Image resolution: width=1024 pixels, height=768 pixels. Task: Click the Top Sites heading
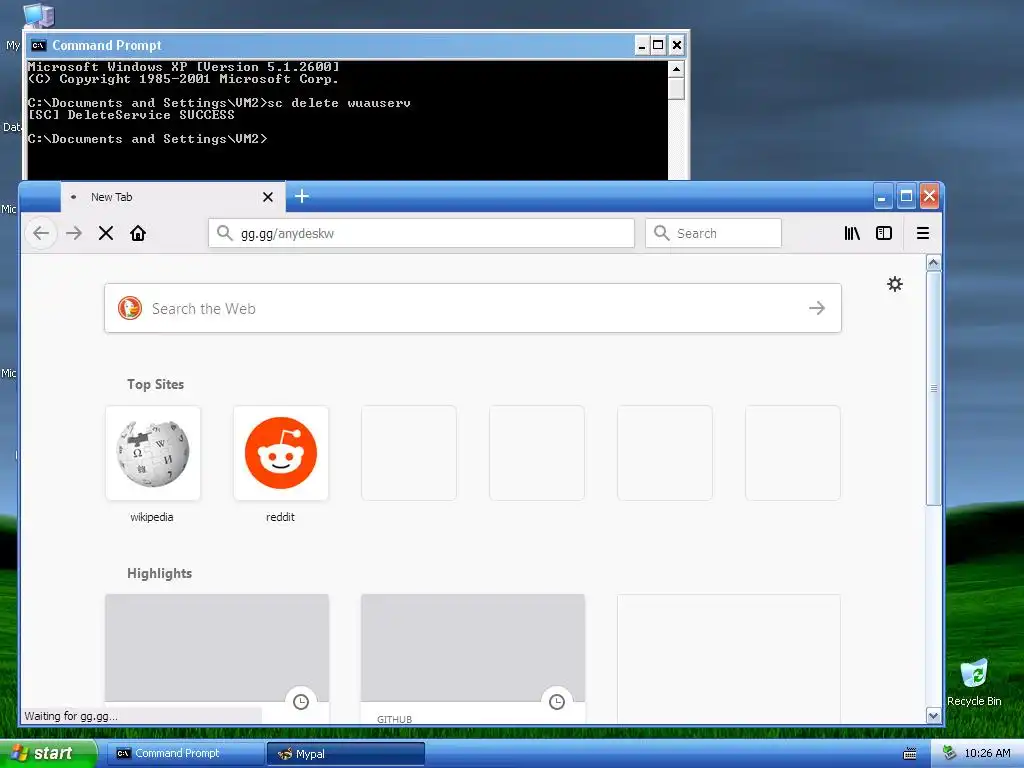pyautogui.click(x=155, y=384)
